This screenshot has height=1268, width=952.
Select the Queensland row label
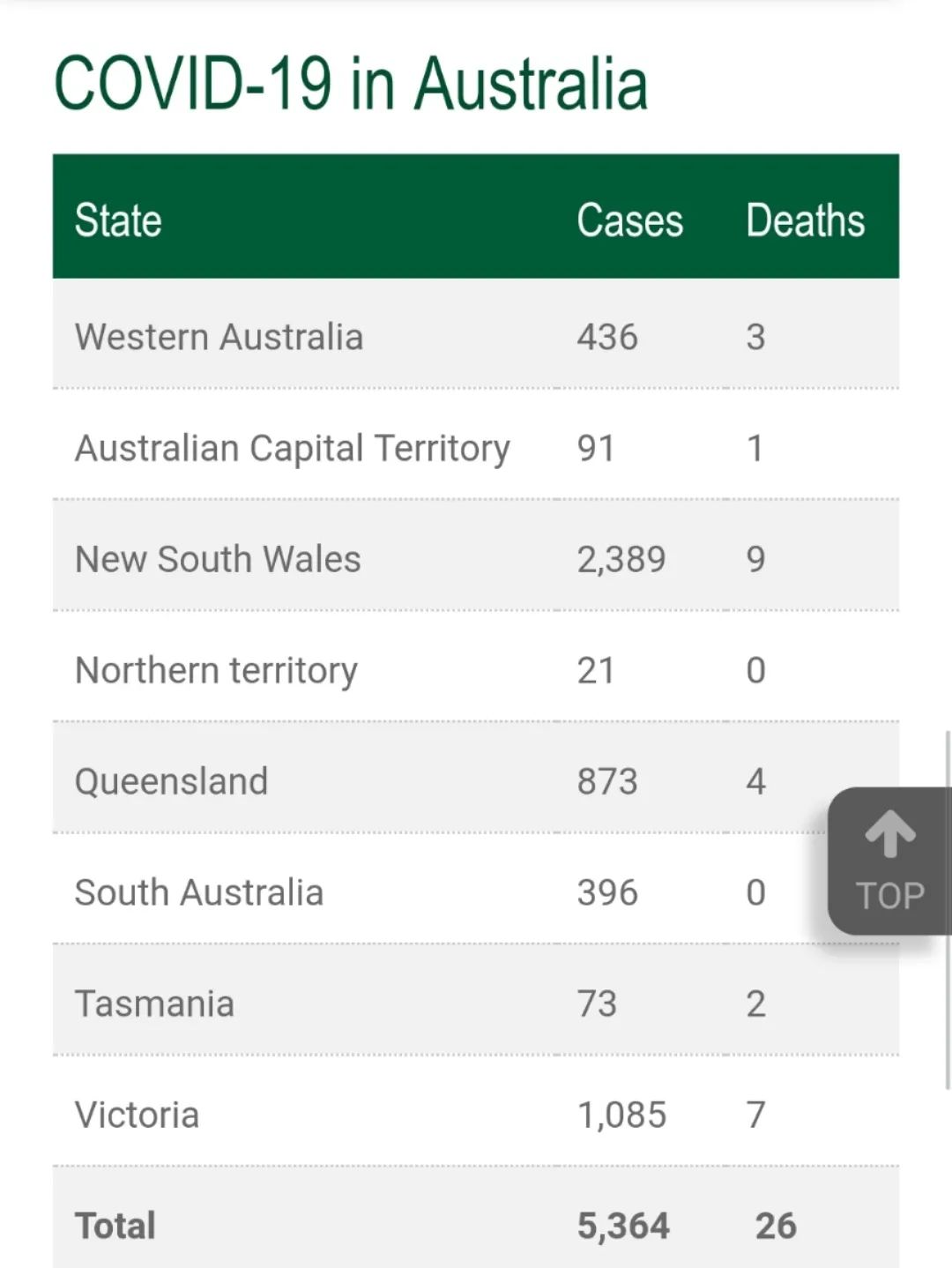[172, 781]
